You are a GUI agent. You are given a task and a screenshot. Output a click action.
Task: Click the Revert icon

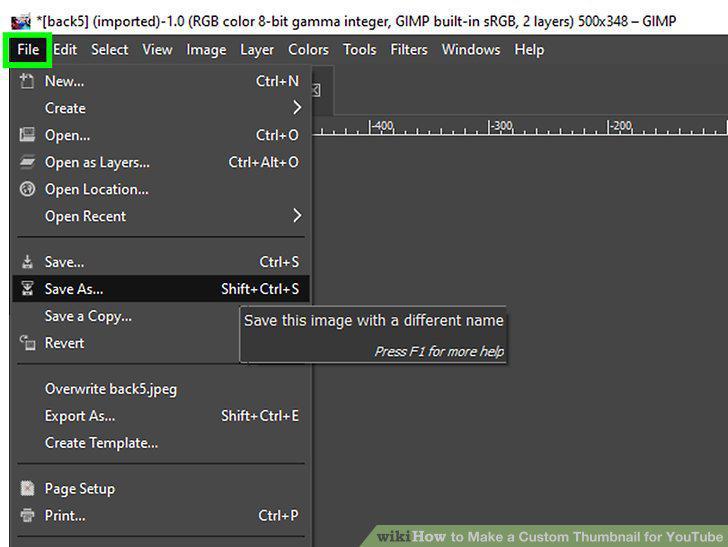27,343
